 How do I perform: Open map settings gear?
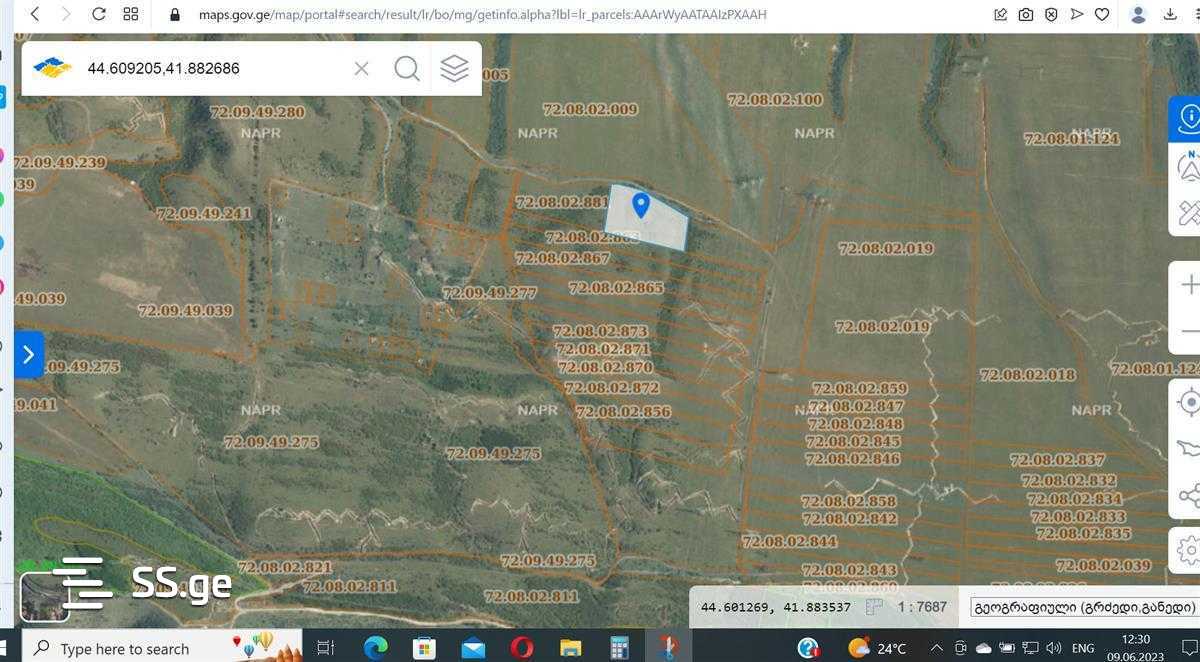coord(1189,549)
